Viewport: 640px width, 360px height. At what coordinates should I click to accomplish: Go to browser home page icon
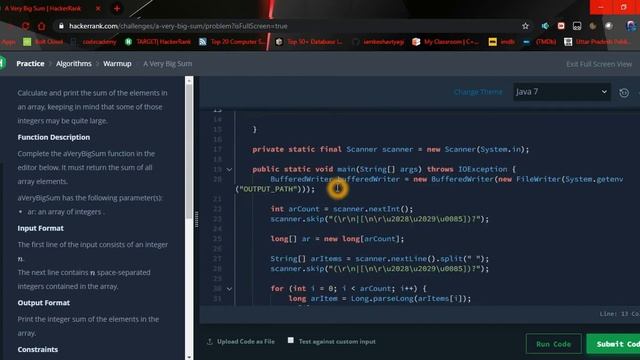click(41, 26)
